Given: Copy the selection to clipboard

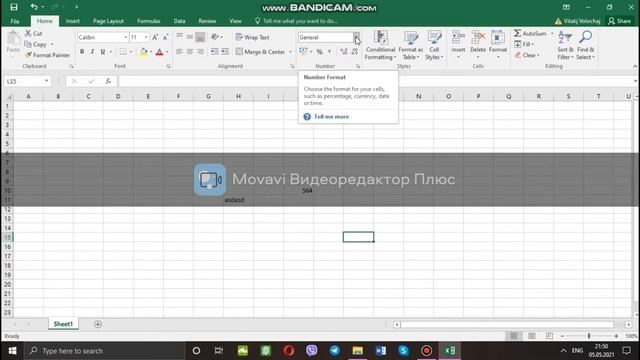Looking at the screenshot, I should [x=36, y=44].
